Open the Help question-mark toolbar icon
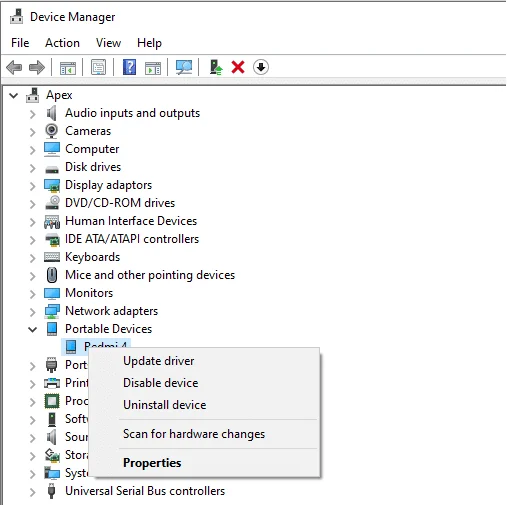 tap(129, 67)
